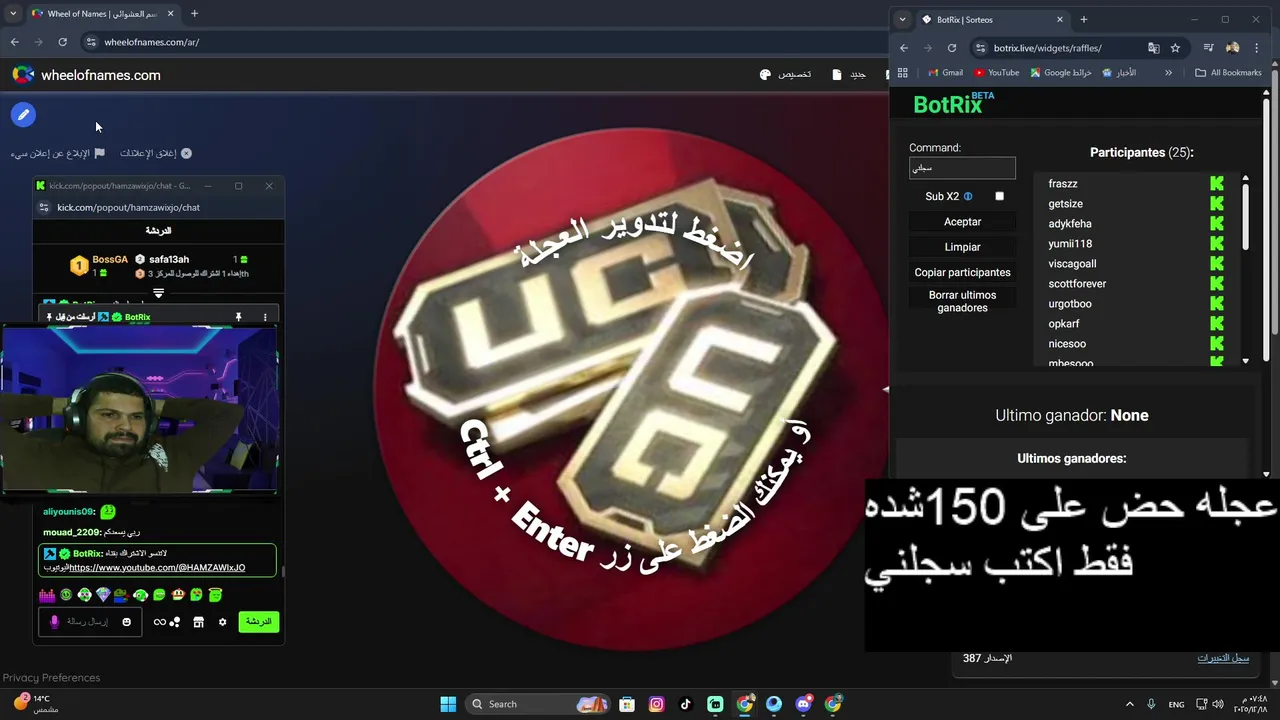Open Discord from the taskbar
The width and height of the screenshot is (1280, 720).
804,704
